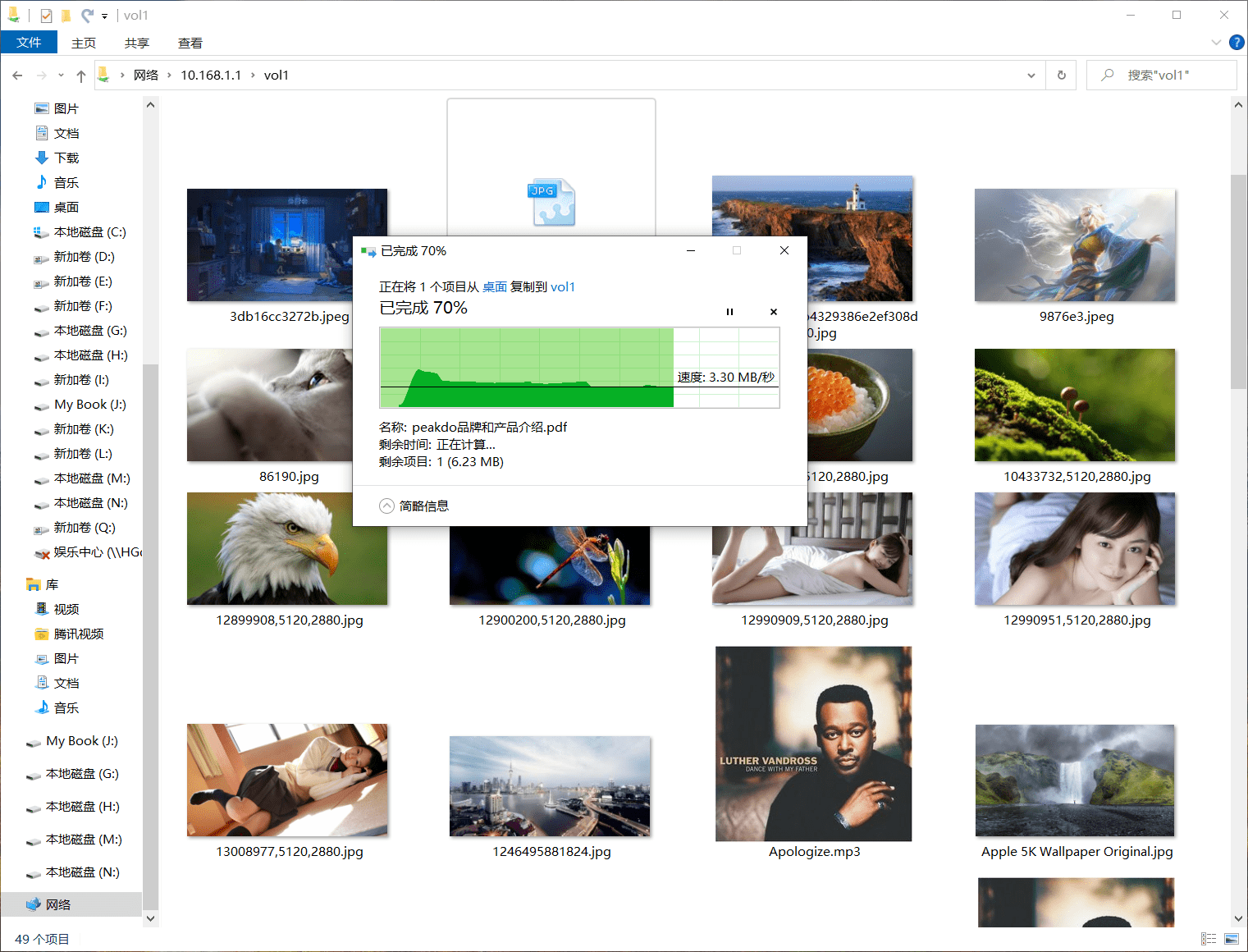Click the 桌面 source link in dialog
Viewport: 1248px width, 952px height.
[494, 286]
